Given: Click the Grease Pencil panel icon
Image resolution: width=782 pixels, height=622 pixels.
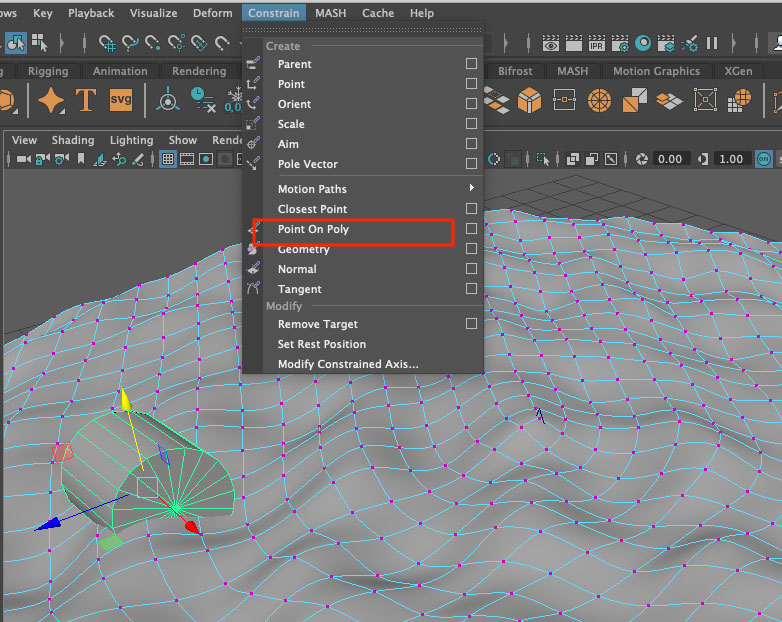Looking at the screenshot, I should [138, 160].
